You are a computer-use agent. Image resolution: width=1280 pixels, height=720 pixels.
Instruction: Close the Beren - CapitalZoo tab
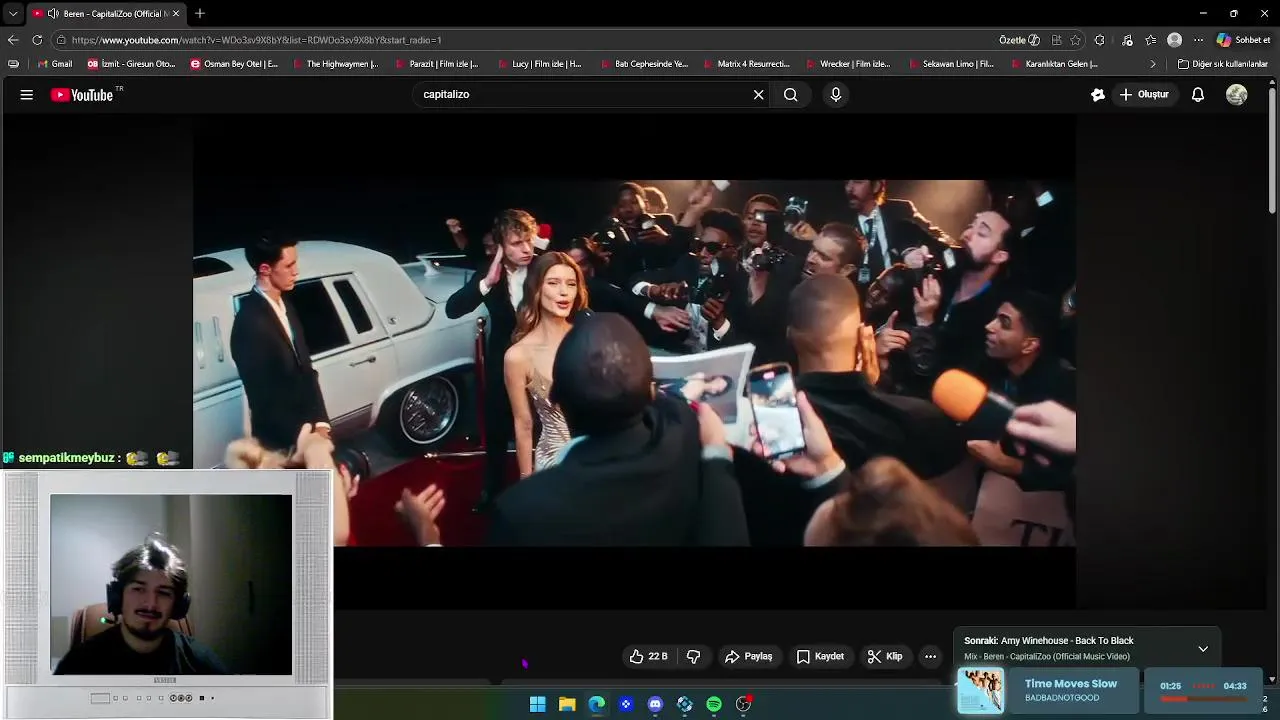pos(176,14)
